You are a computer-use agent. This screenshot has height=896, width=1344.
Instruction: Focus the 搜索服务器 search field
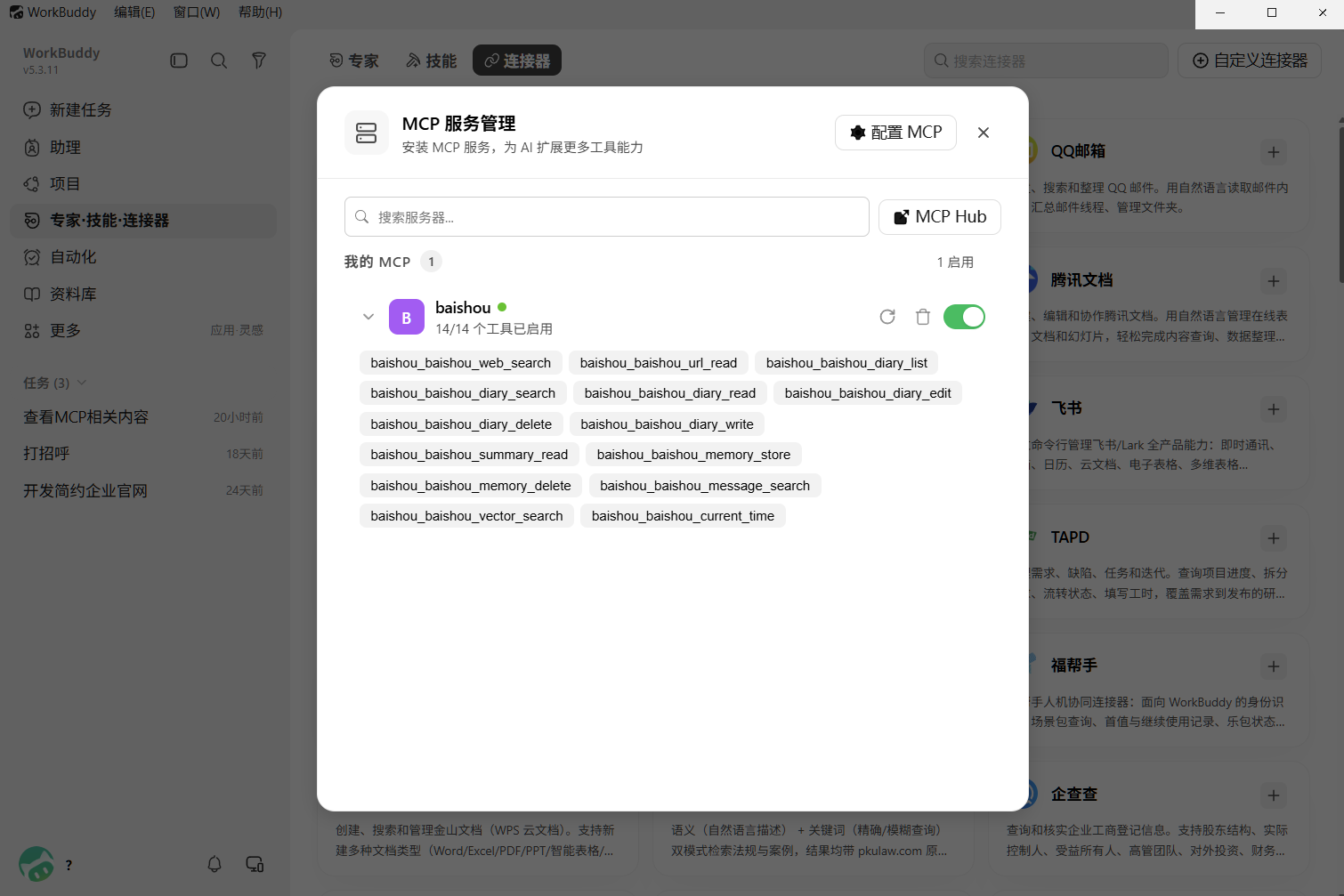pos(607,217)
